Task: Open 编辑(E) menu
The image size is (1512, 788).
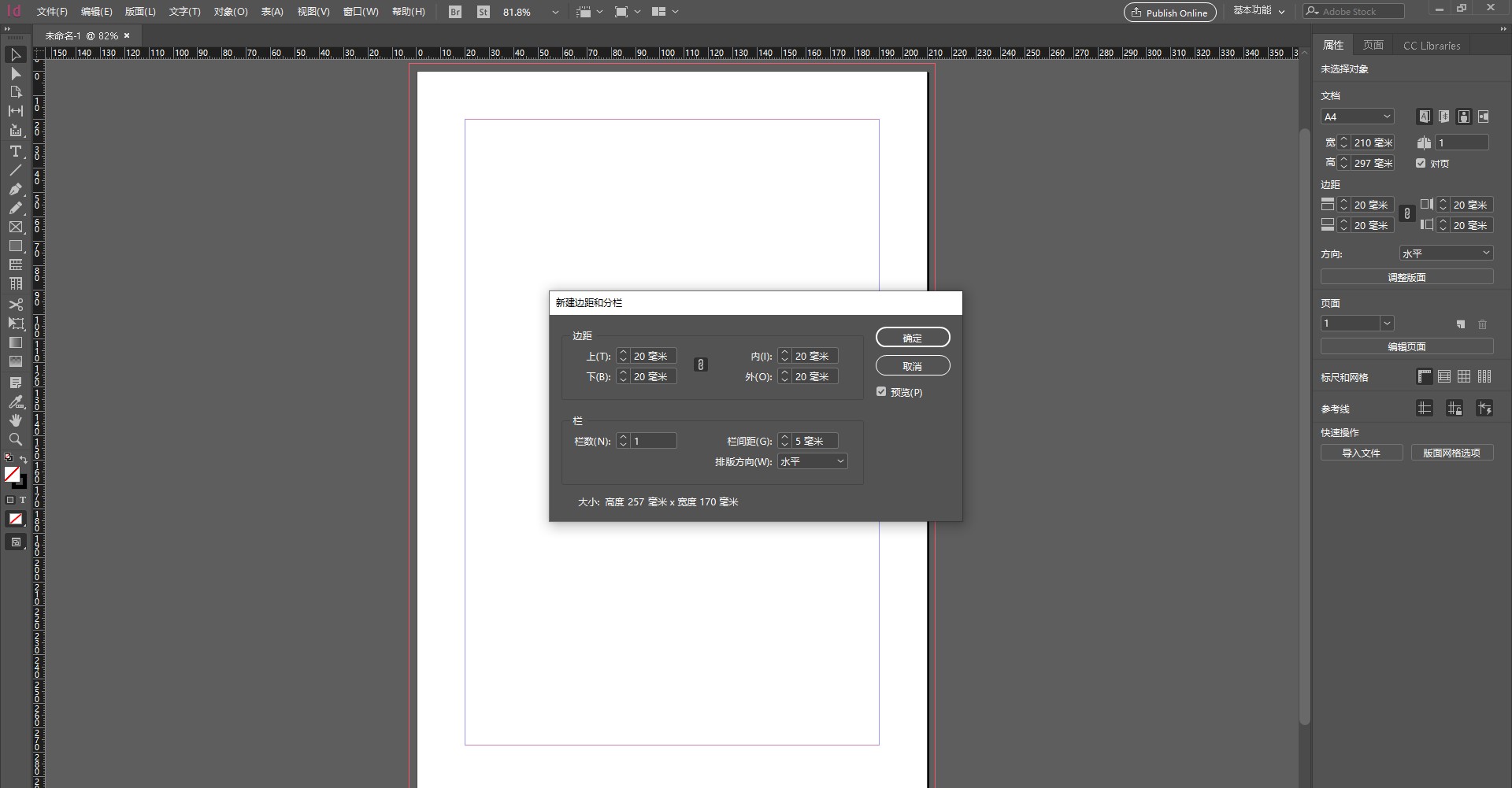Action: [x=96, y=12]
